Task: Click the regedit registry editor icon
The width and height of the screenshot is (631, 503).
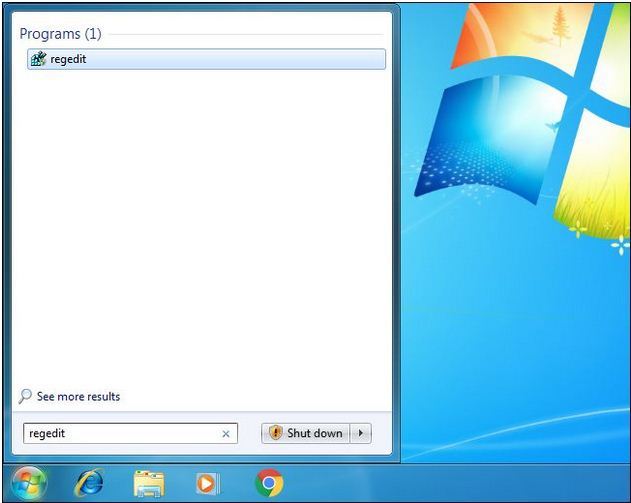Action: point(39,59)
